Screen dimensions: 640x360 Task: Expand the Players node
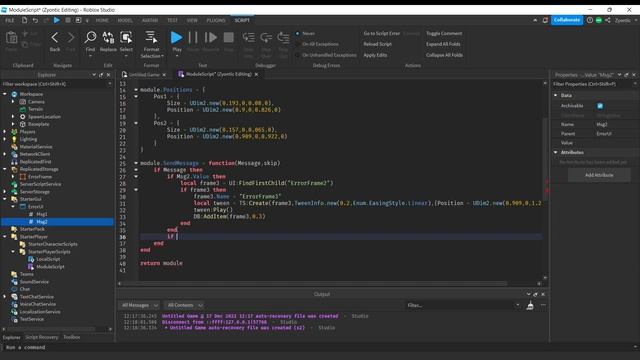[x=5, y=132]
